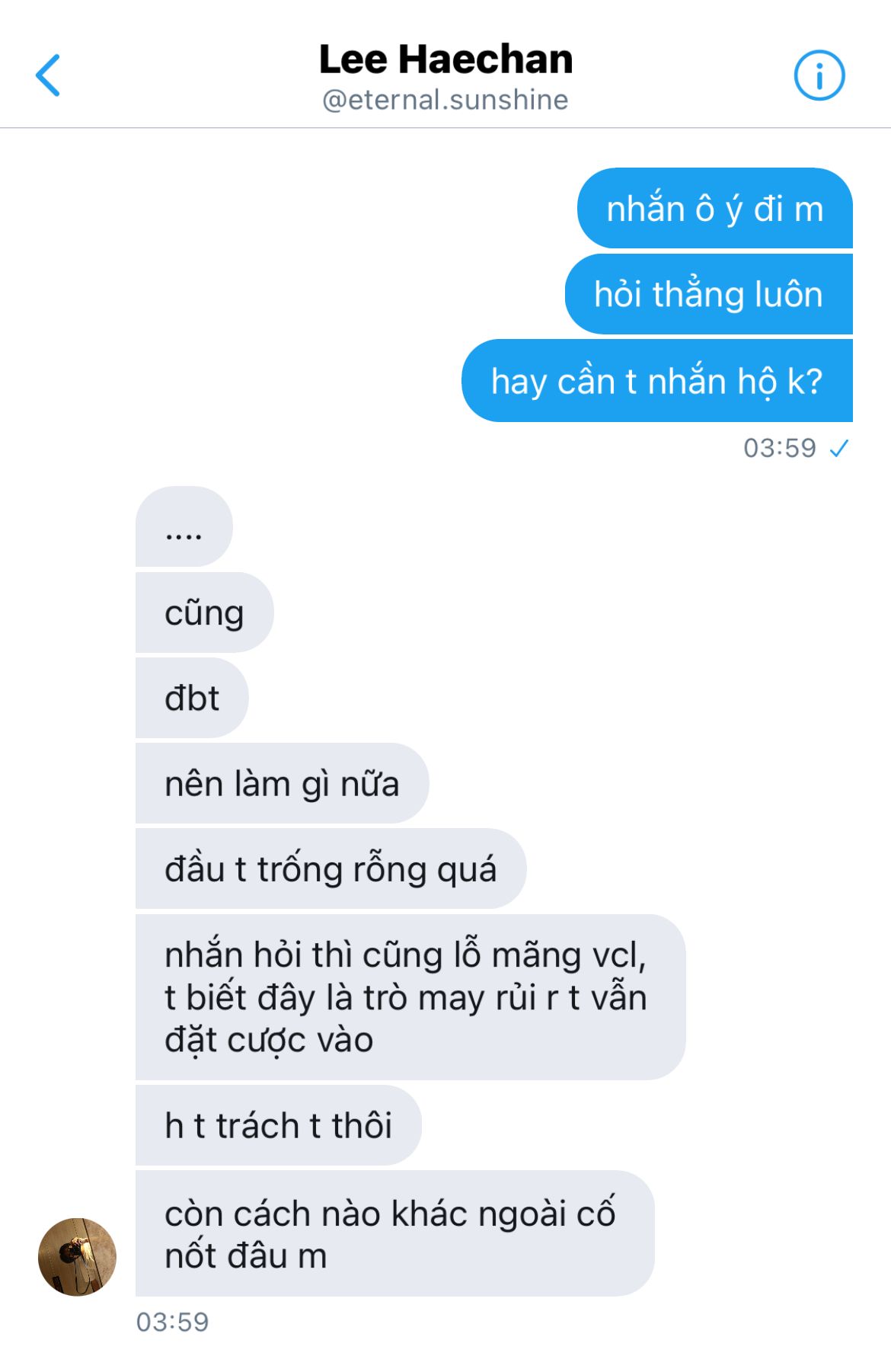Tap the @eternal.sunshine username

pos(445,100)
